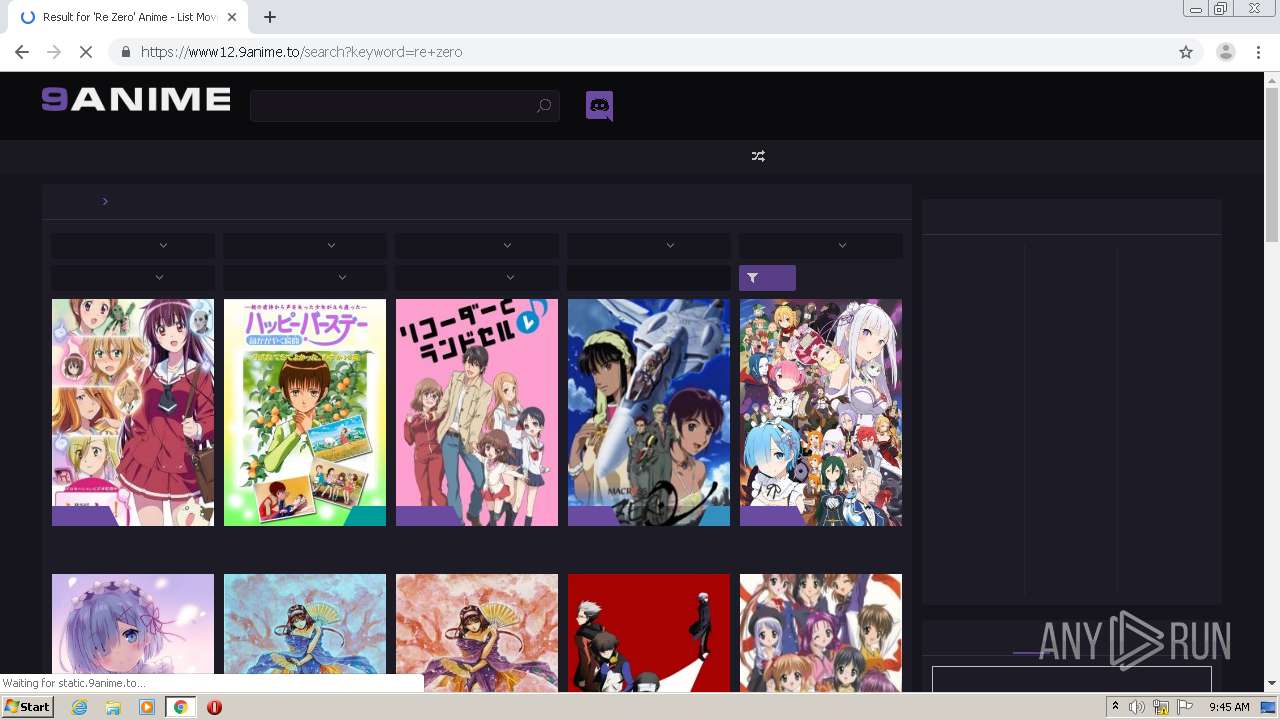Stop loading the page
1280x720 pixels.
point(86,52)
